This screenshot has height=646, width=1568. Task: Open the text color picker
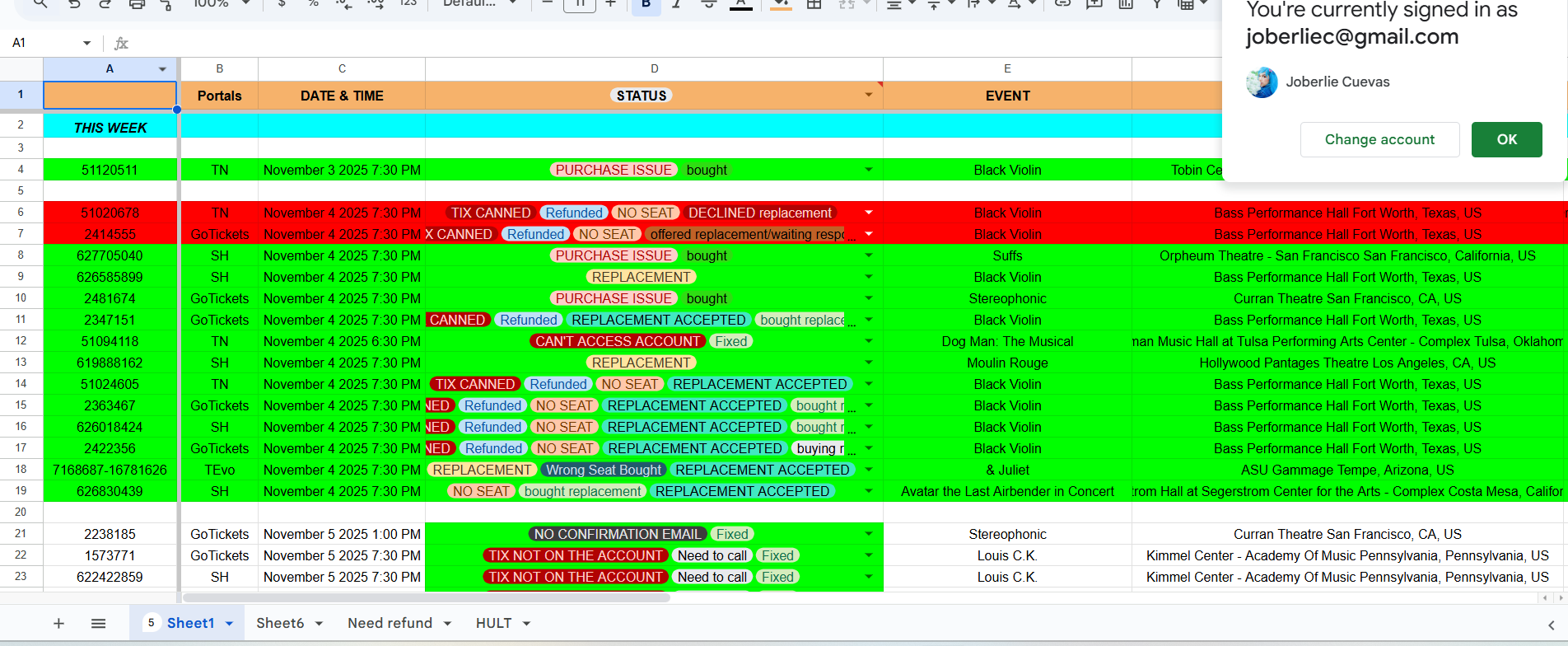[741, 4]
